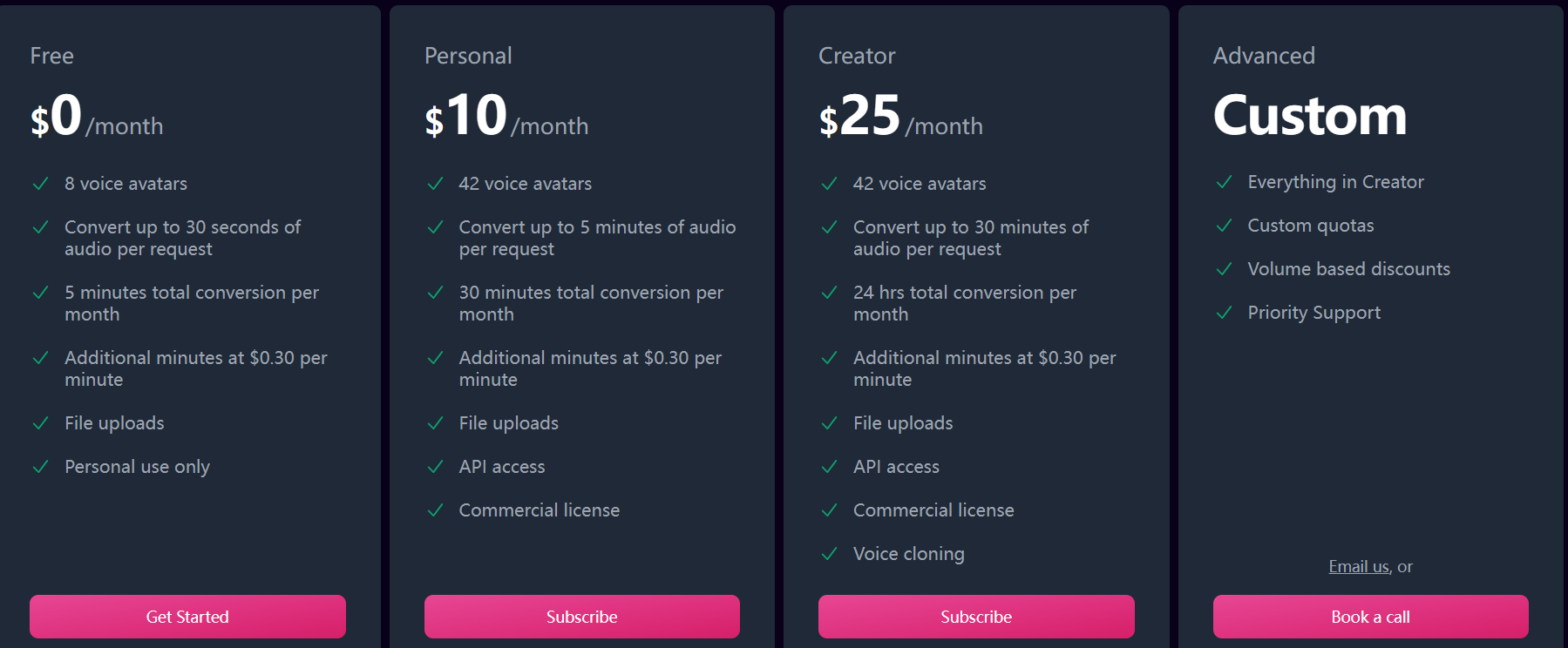Click checkmark beside Everything in Creator

click(x=1224, y=182)
